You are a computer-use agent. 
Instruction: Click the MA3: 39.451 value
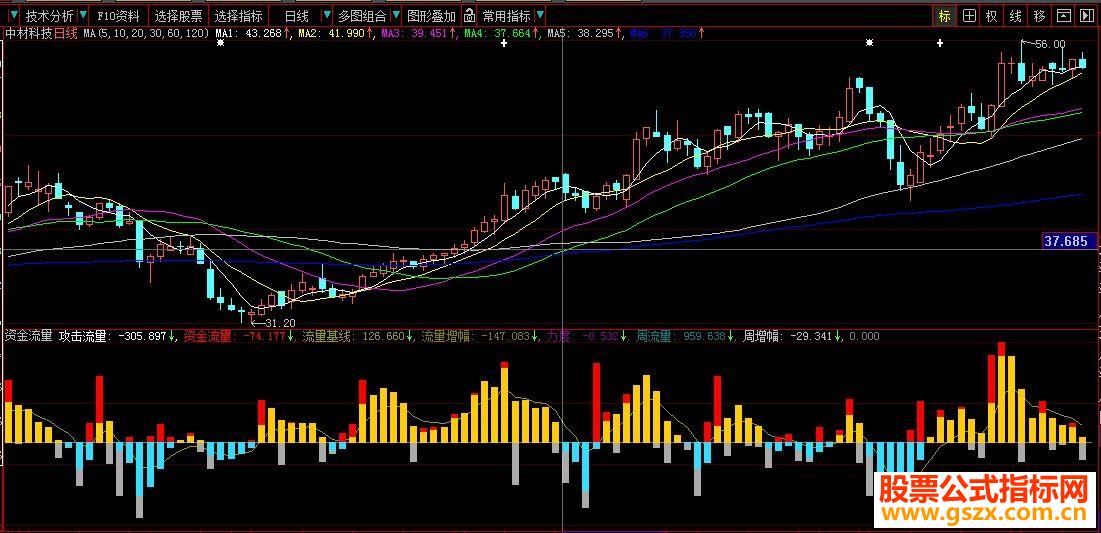[414, 32]
